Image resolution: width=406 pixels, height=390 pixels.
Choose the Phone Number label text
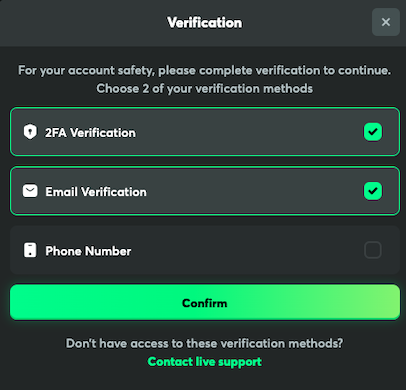(x=88, y=251)
